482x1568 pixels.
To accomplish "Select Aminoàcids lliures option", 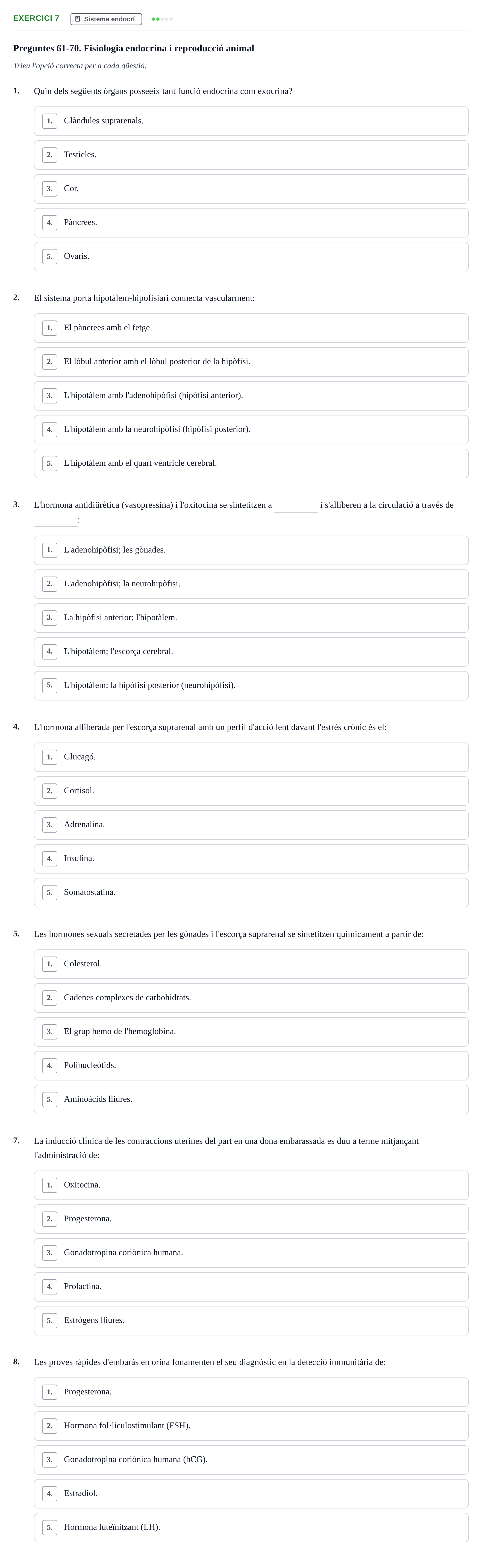I will [x=251, y=1099].
